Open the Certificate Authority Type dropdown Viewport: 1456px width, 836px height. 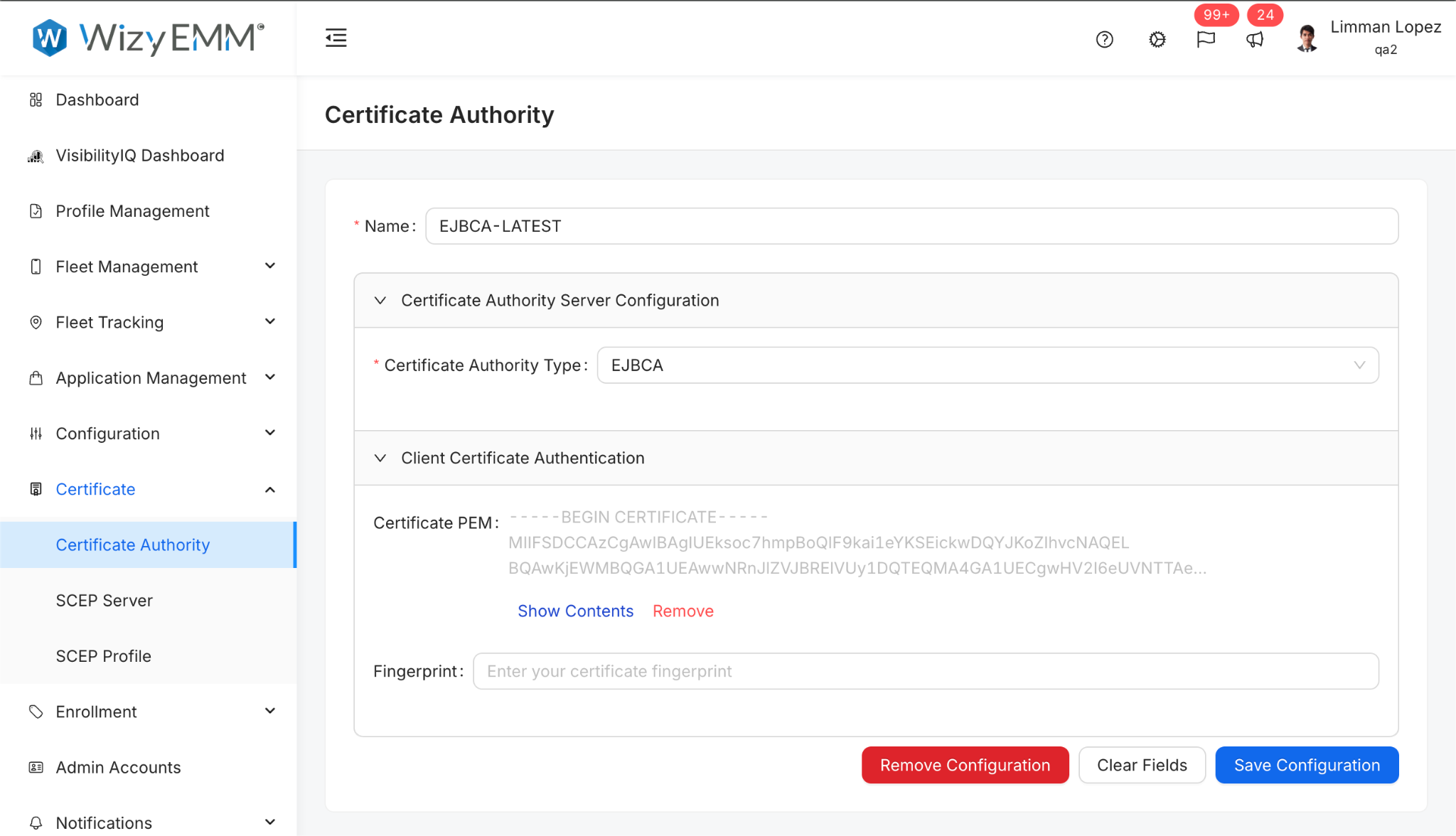tap(987, 365)
